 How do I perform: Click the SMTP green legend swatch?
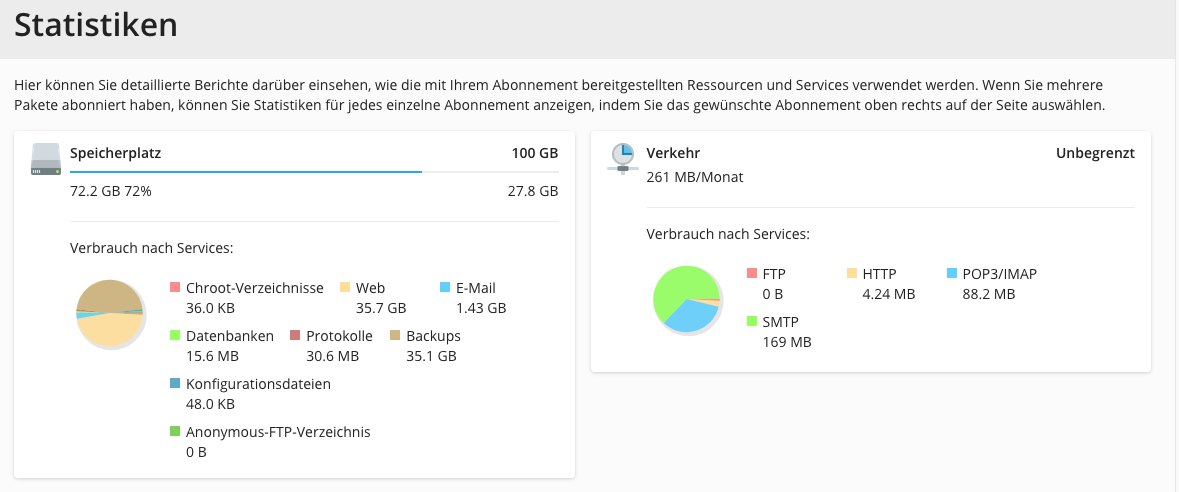pyautogui.click(x=752, y=322)
